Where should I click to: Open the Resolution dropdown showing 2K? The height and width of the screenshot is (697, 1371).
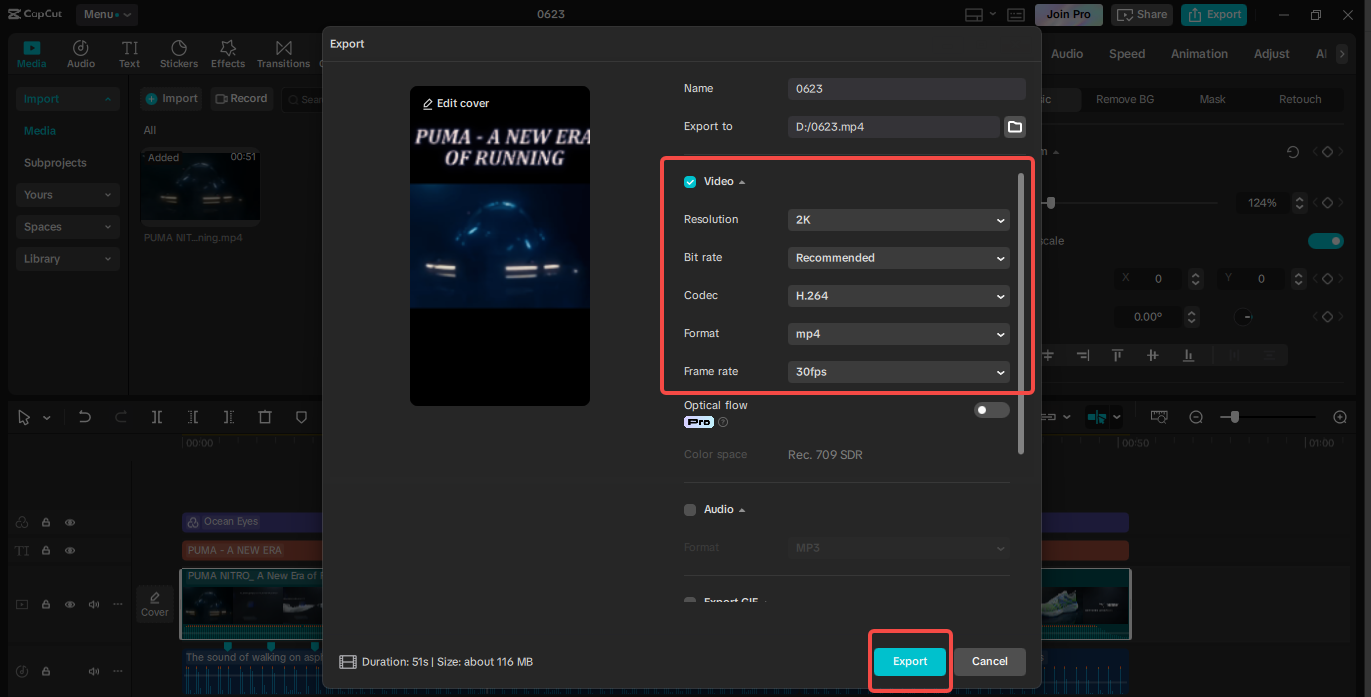[x=899, y=220]
